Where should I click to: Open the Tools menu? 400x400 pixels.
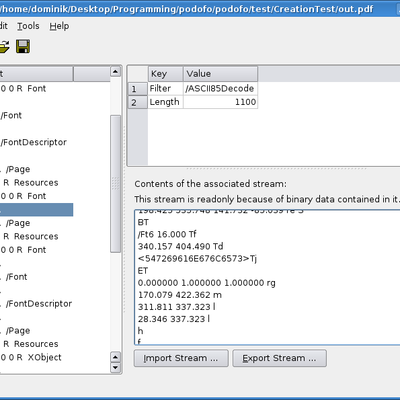coord(28,26)
